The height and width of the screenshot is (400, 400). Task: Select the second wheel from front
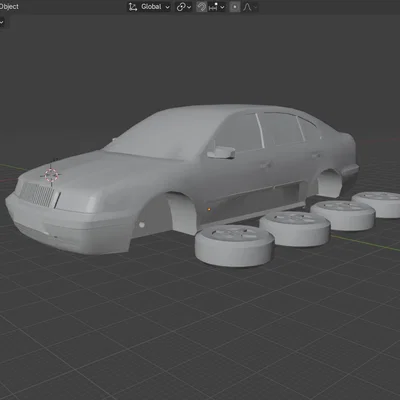[x=295, y=229]
